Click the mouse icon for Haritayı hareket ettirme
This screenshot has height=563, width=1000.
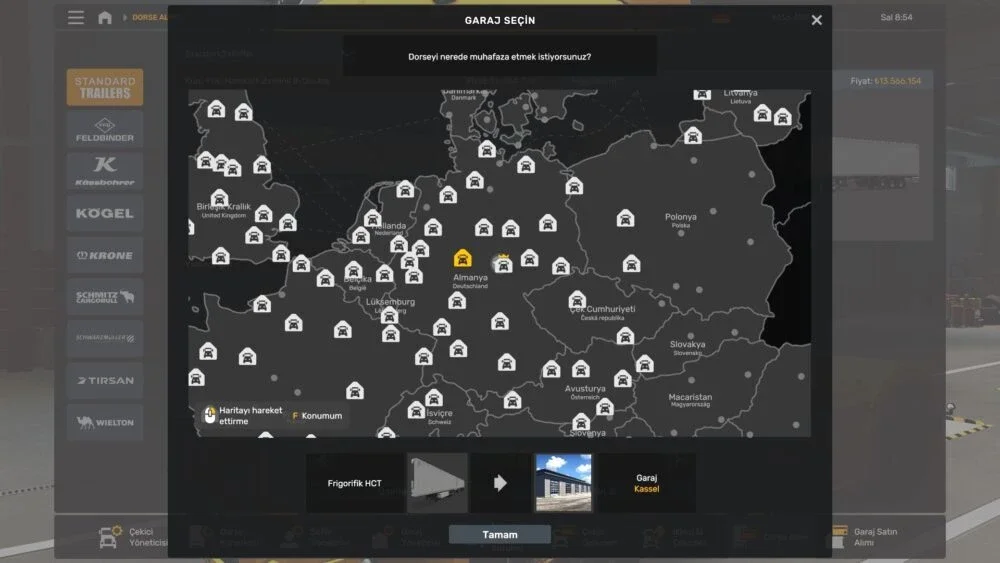pos(209,415)
